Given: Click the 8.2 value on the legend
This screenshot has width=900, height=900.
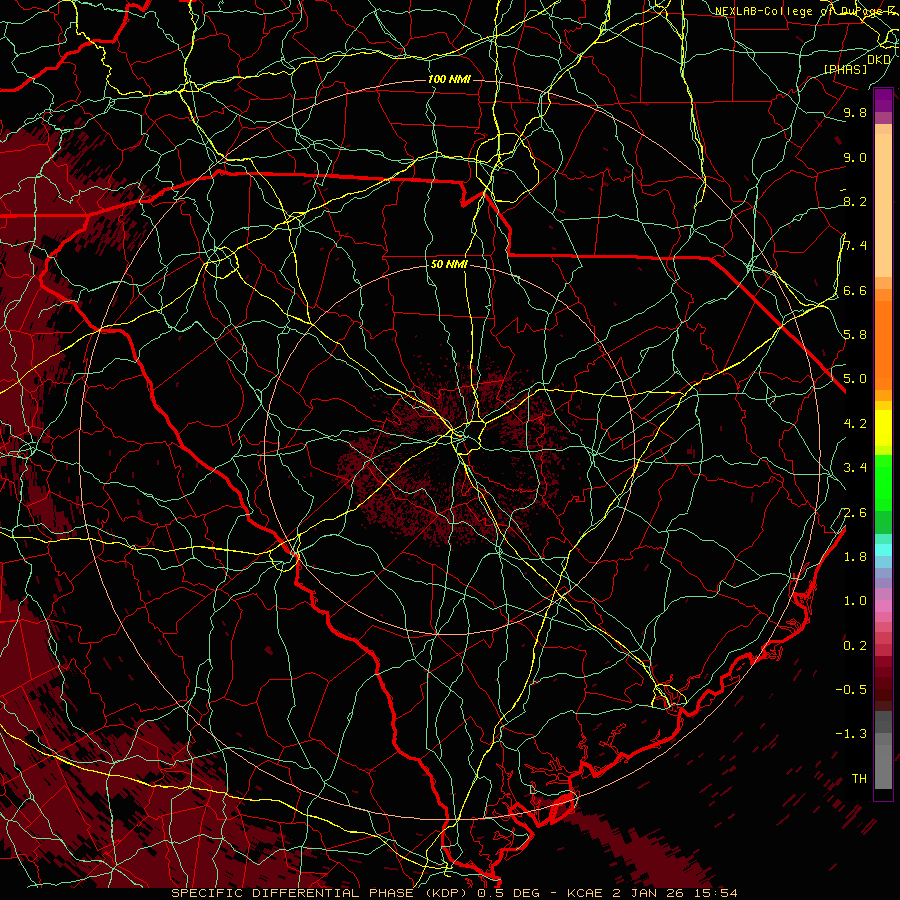Looking at the screenshot, I should [855, 201].
